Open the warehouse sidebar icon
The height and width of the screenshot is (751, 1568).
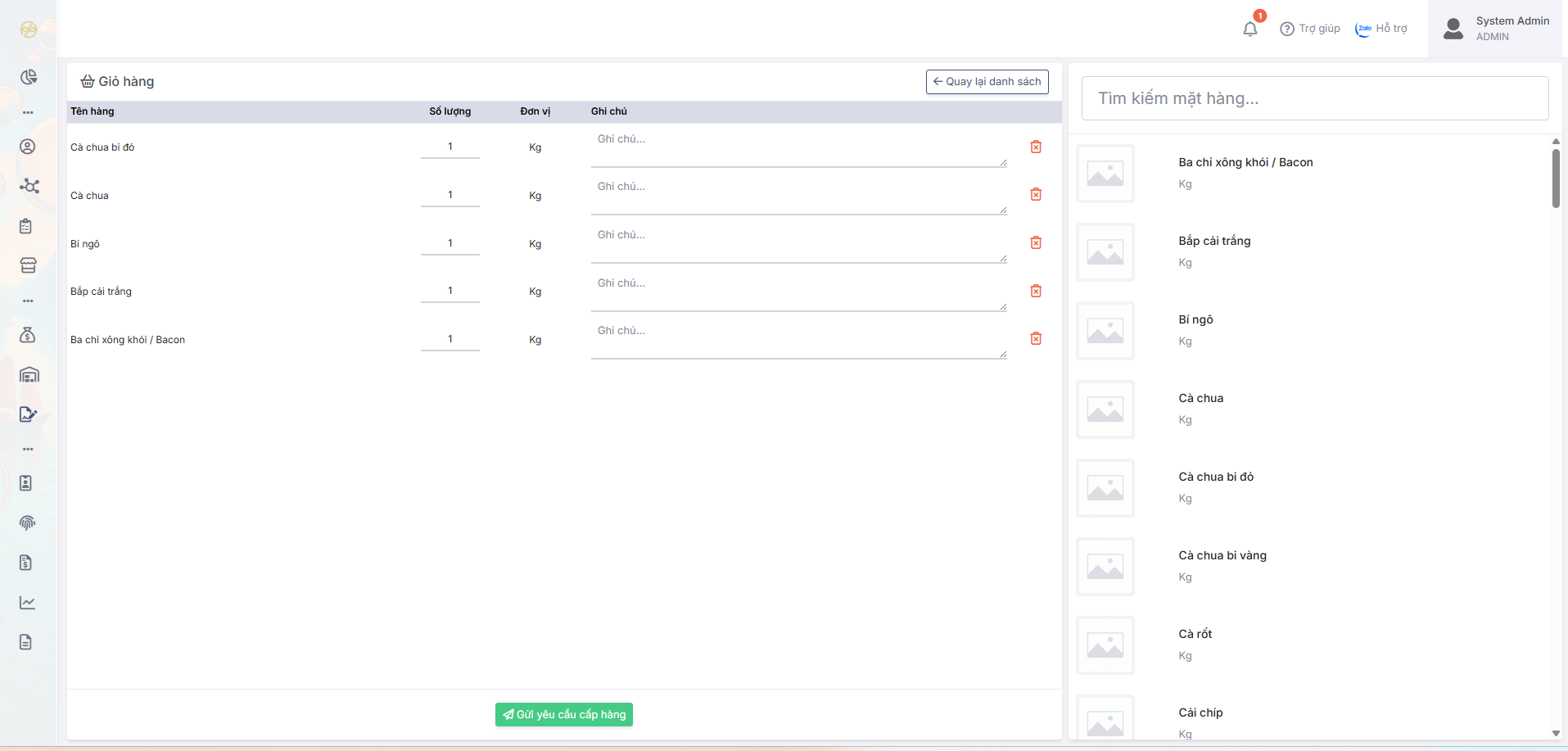(29, 375)
